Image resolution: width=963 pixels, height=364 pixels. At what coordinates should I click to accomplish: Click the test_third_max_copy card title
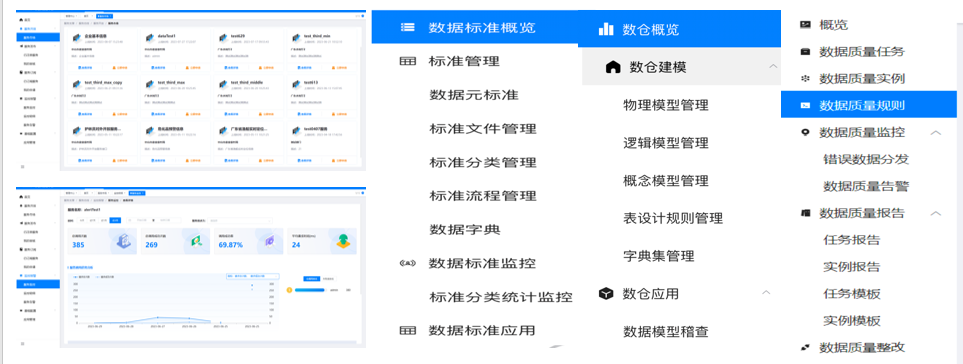[103, 82]
